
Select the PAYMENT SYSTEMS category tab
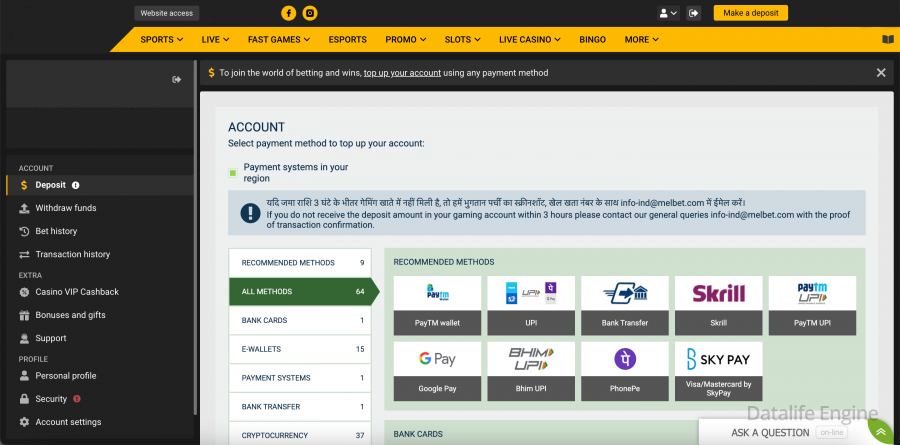[x=300, y=378]
